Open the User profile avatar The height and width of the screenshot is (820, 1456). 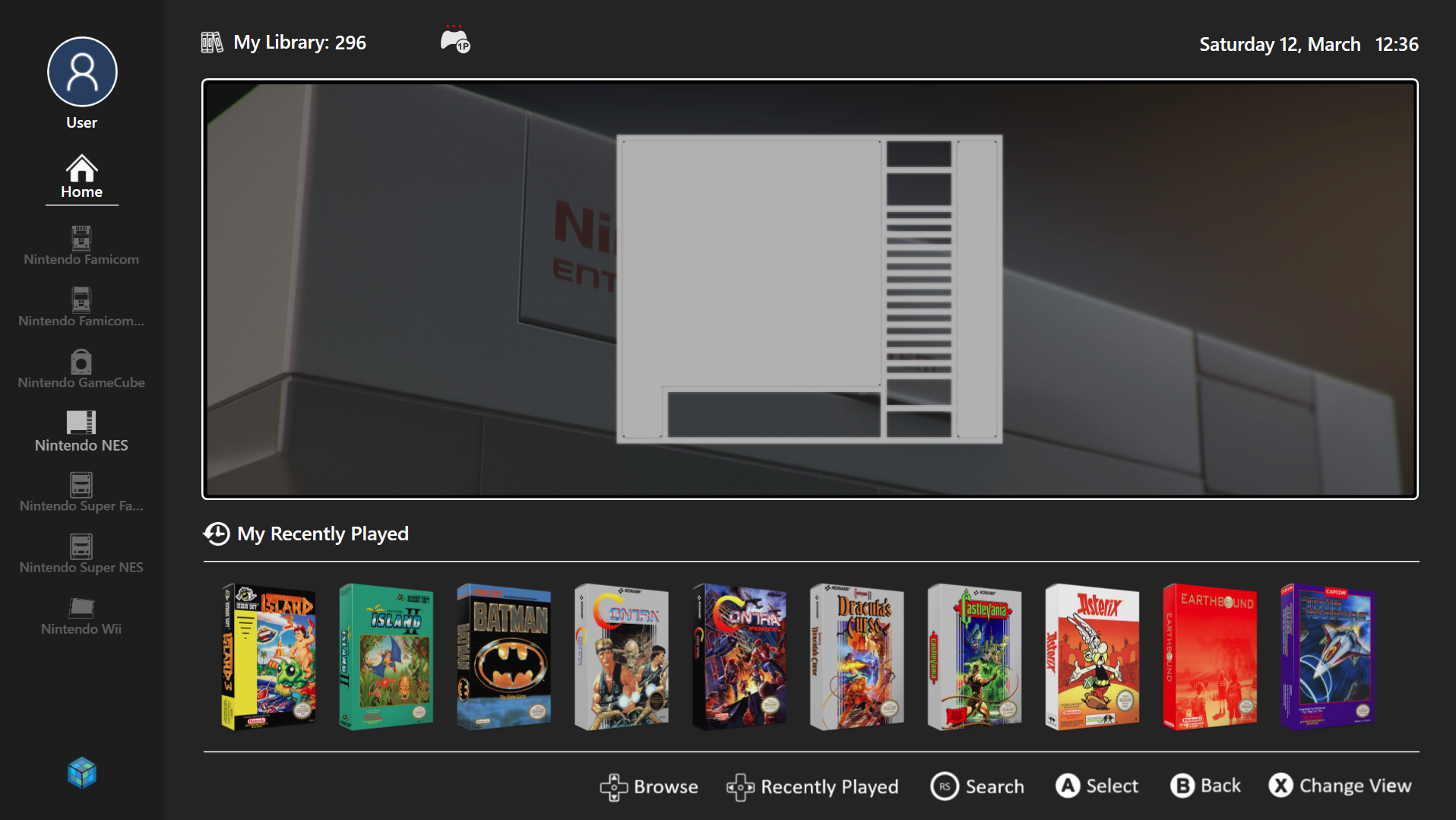[82, 72]
